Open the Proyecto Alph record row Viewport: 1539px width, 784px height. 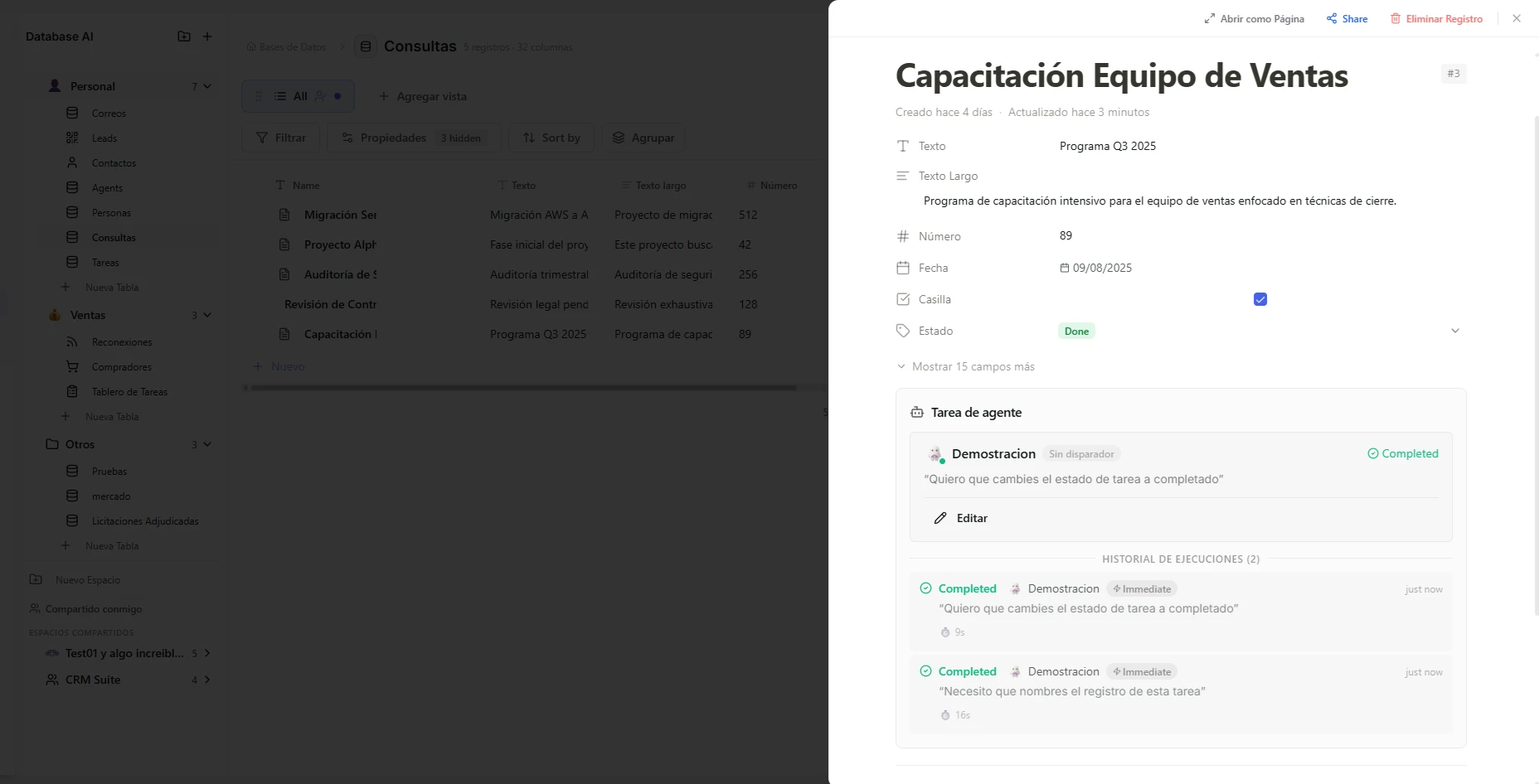(340, 244)
